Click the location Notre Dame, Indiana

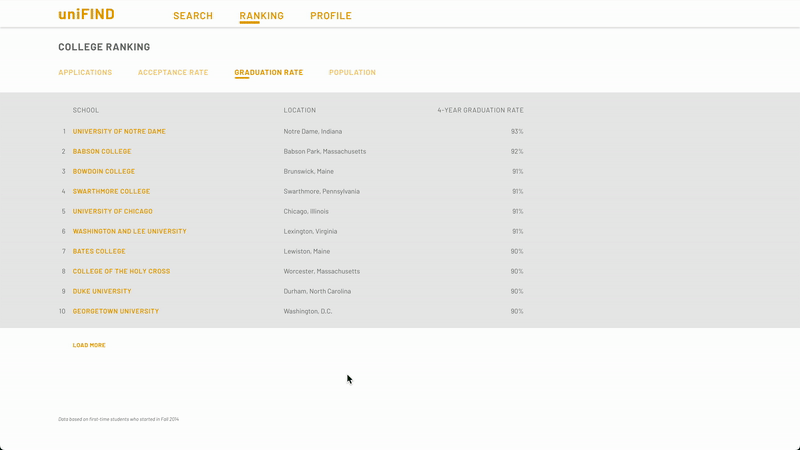[x=313, y=131]
